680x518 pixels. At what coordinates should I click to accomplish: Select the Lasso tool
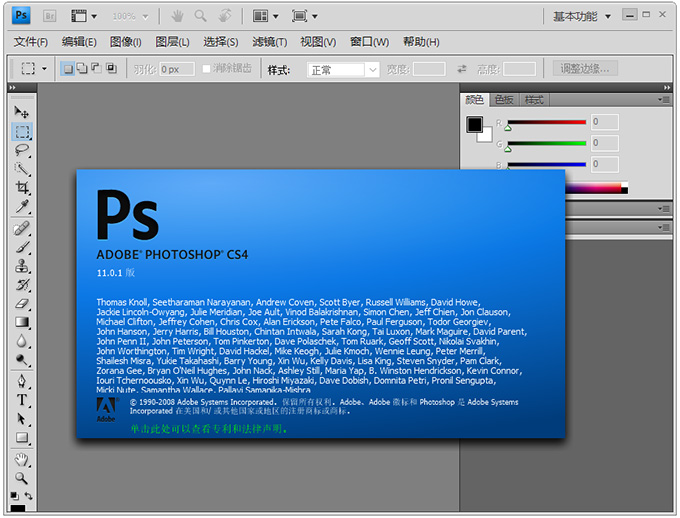coord(22,150)
